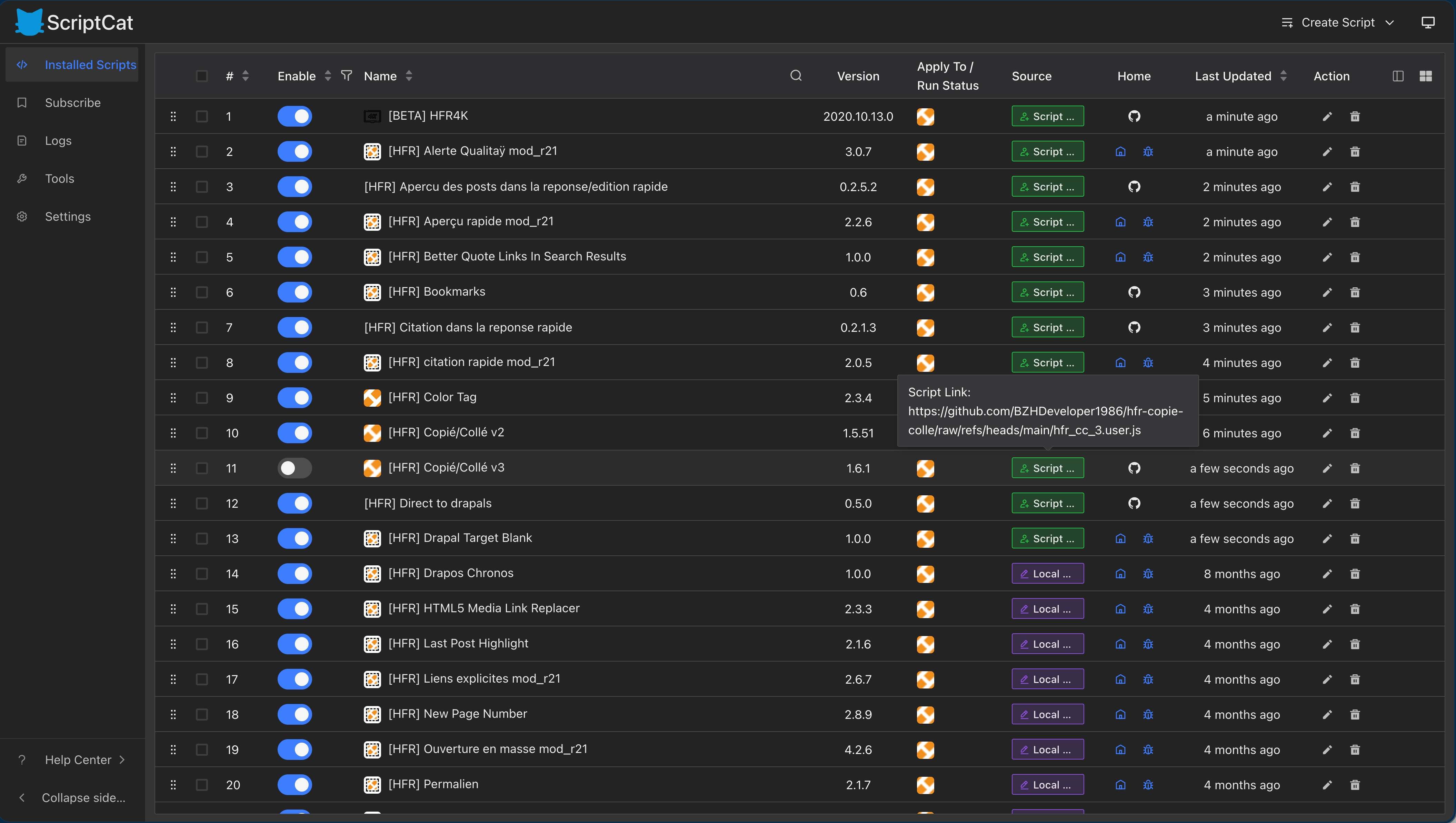This screenshot has width=1456, height=823.
Task: Click the Script source tag for [HFR] Direct to drapals
Action: [1047, 503]
